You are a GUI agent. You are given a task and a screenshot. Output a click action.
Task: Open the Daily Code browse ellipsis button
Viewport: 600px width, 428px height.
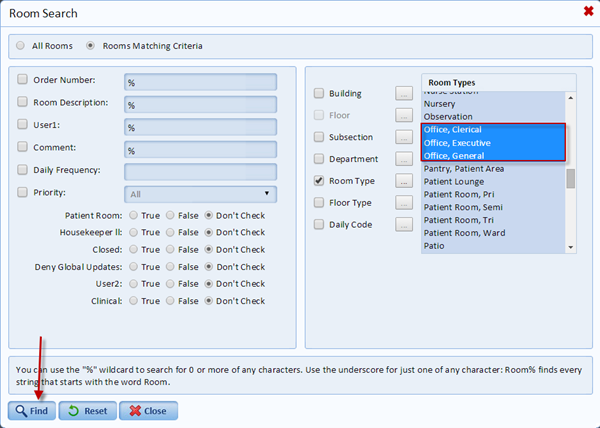pyautogui.click(x=404, y=225)
